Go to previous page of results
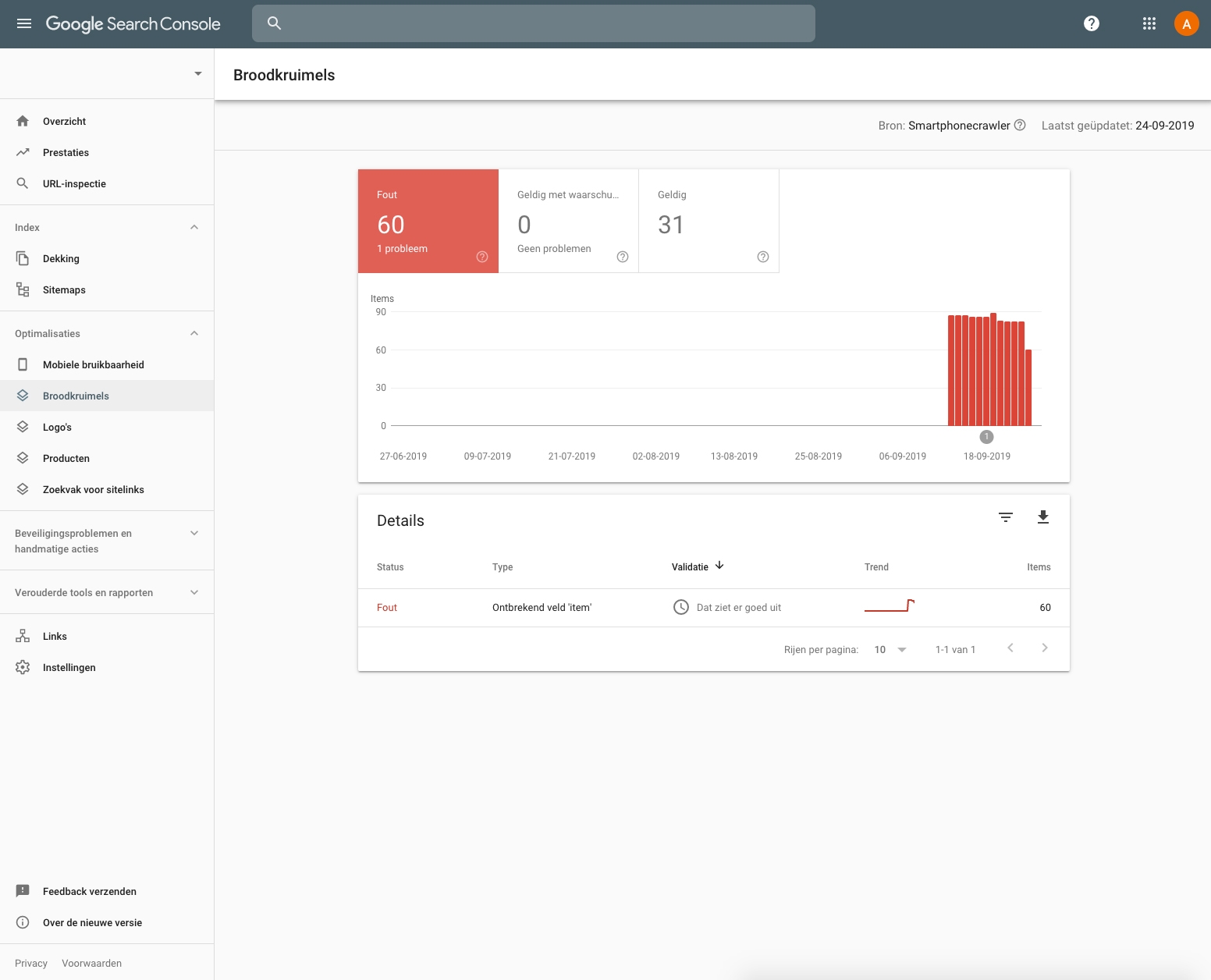Image resolution: width=1211 pixels, height=980 pixels. click(x=1010, y=648)
